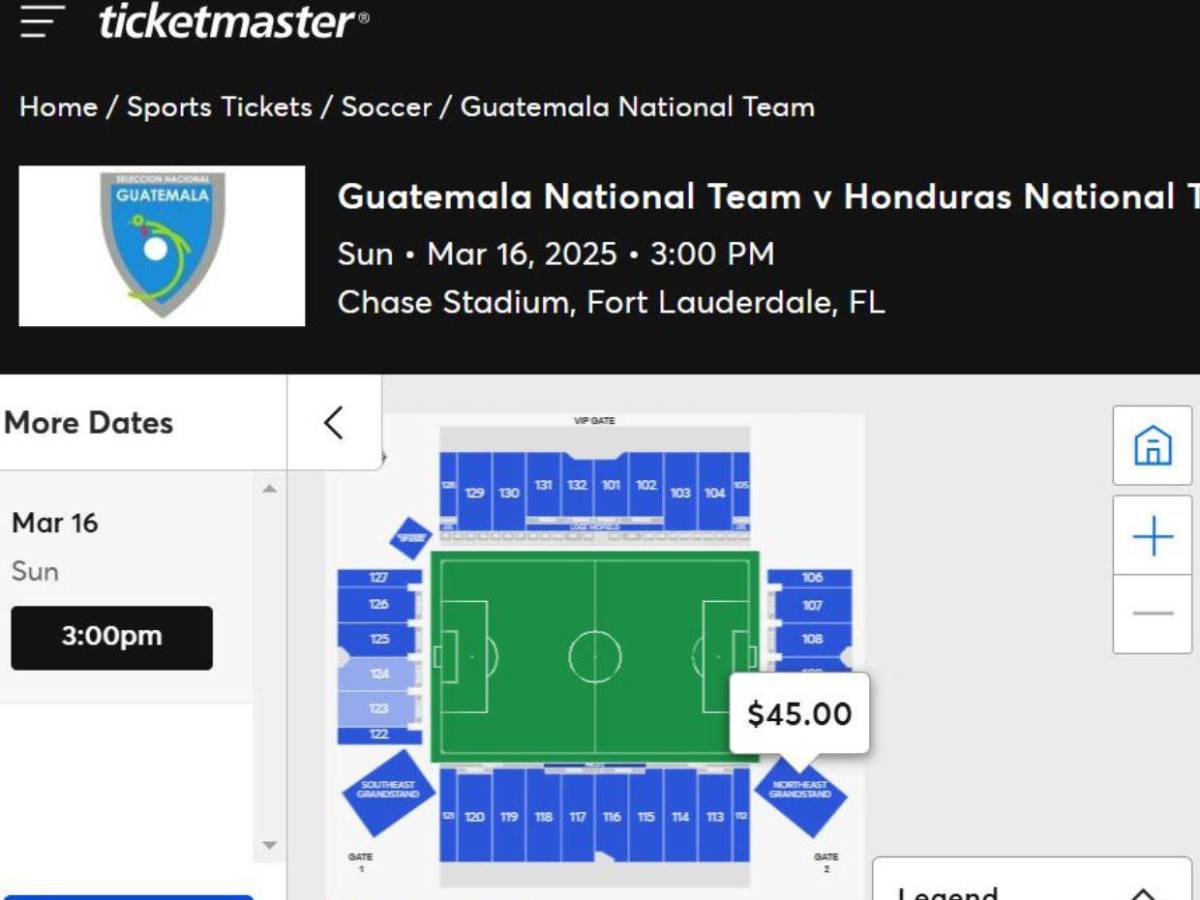Select the 3:00pm showtime

click(x=111, y=637)
